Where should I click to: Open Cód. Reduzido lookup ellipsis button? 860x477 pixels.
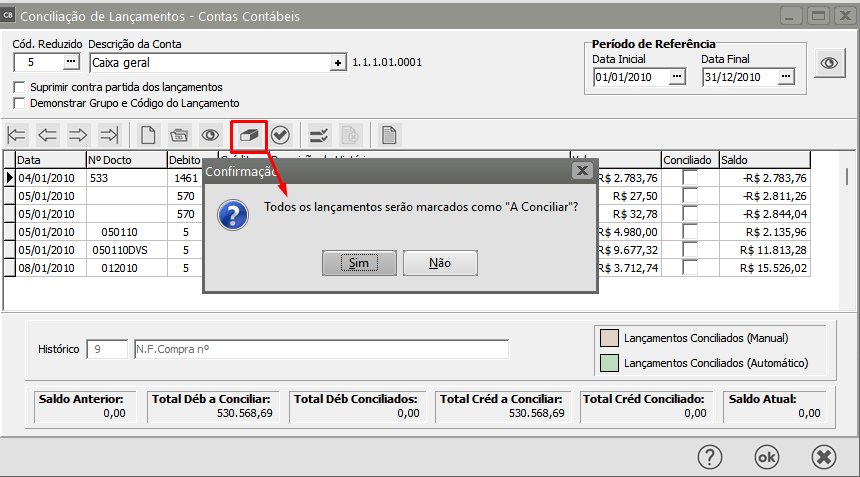(x=70, y=62)
